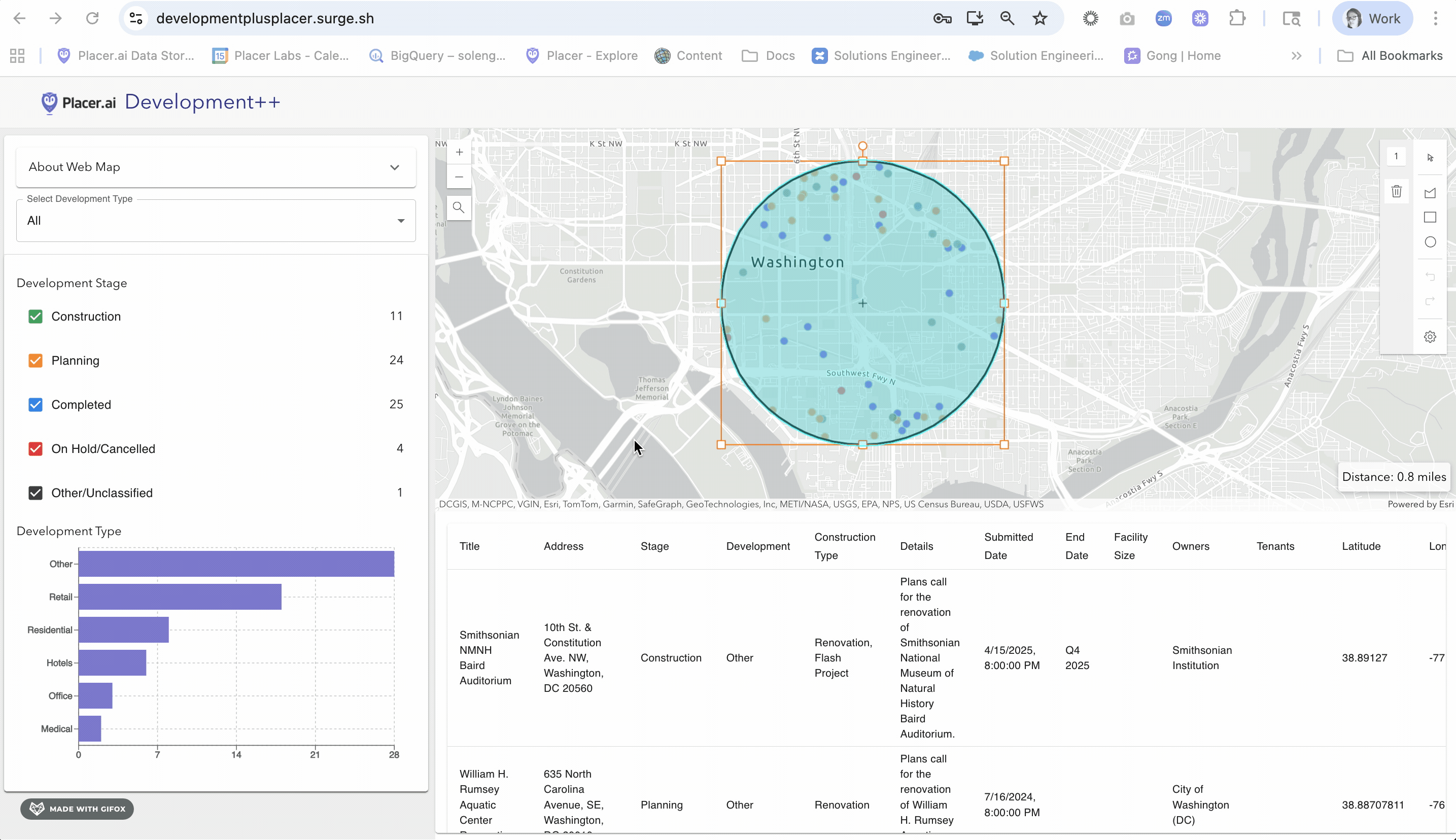Install app icon in address bar
The width and height of the screenshot is (1456, 840).
(x=975, y=18)
